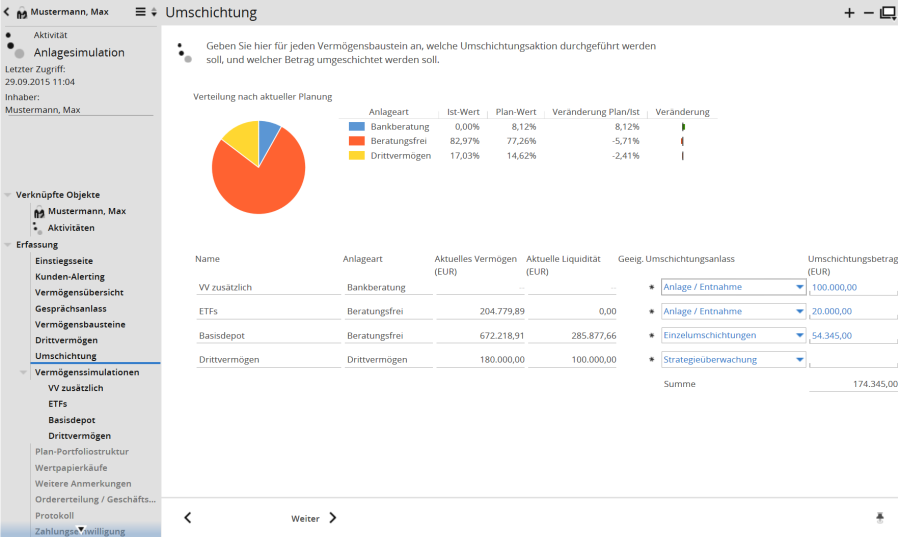The height and width of the screenshot is (537, 900).
Task: Click the Umschichtungsbetrag field showing 100.000,00
Action: (x=852, y=287)
